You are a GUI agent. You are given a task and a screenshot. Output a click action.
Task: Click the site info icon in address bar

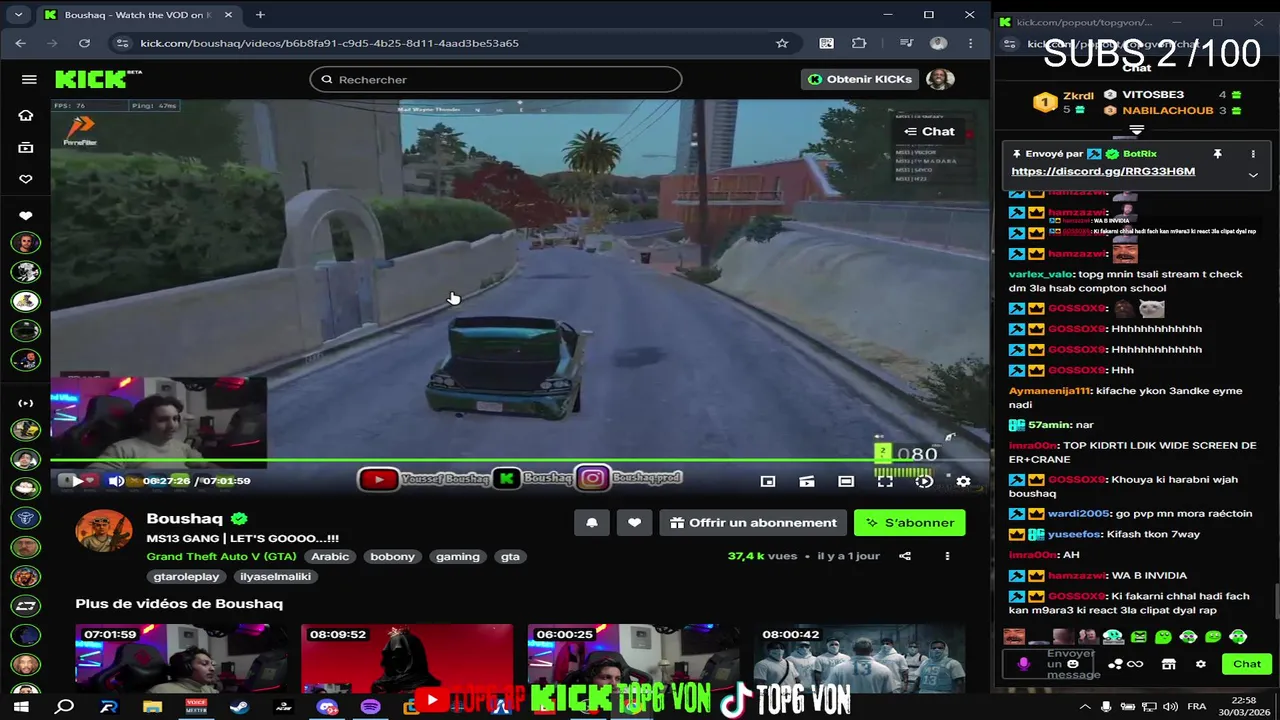coord(122,43)
